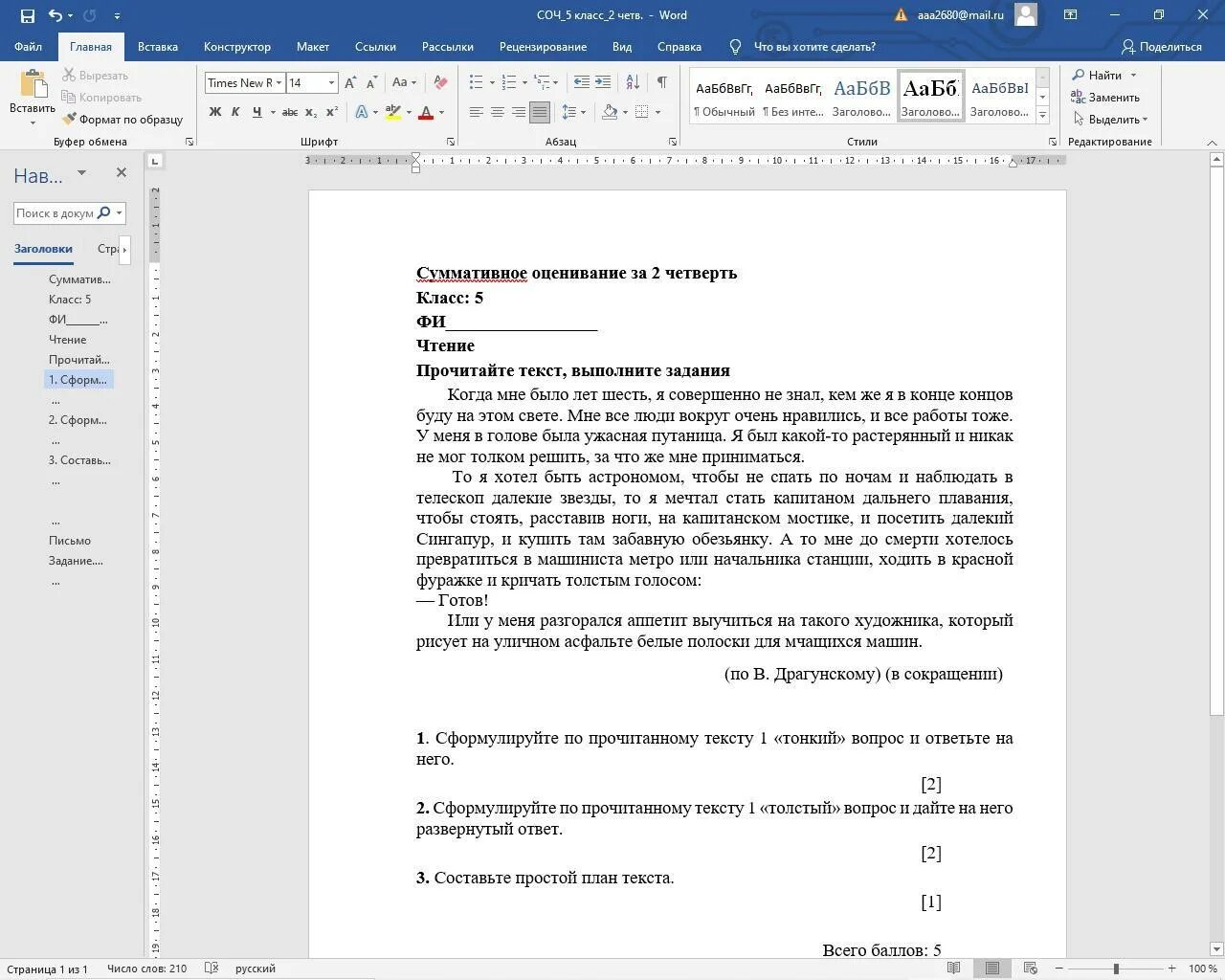This screenshot has height=980, width=1225.
Task: Save the document with the floppy icon
Action: [x=27, y=15]
